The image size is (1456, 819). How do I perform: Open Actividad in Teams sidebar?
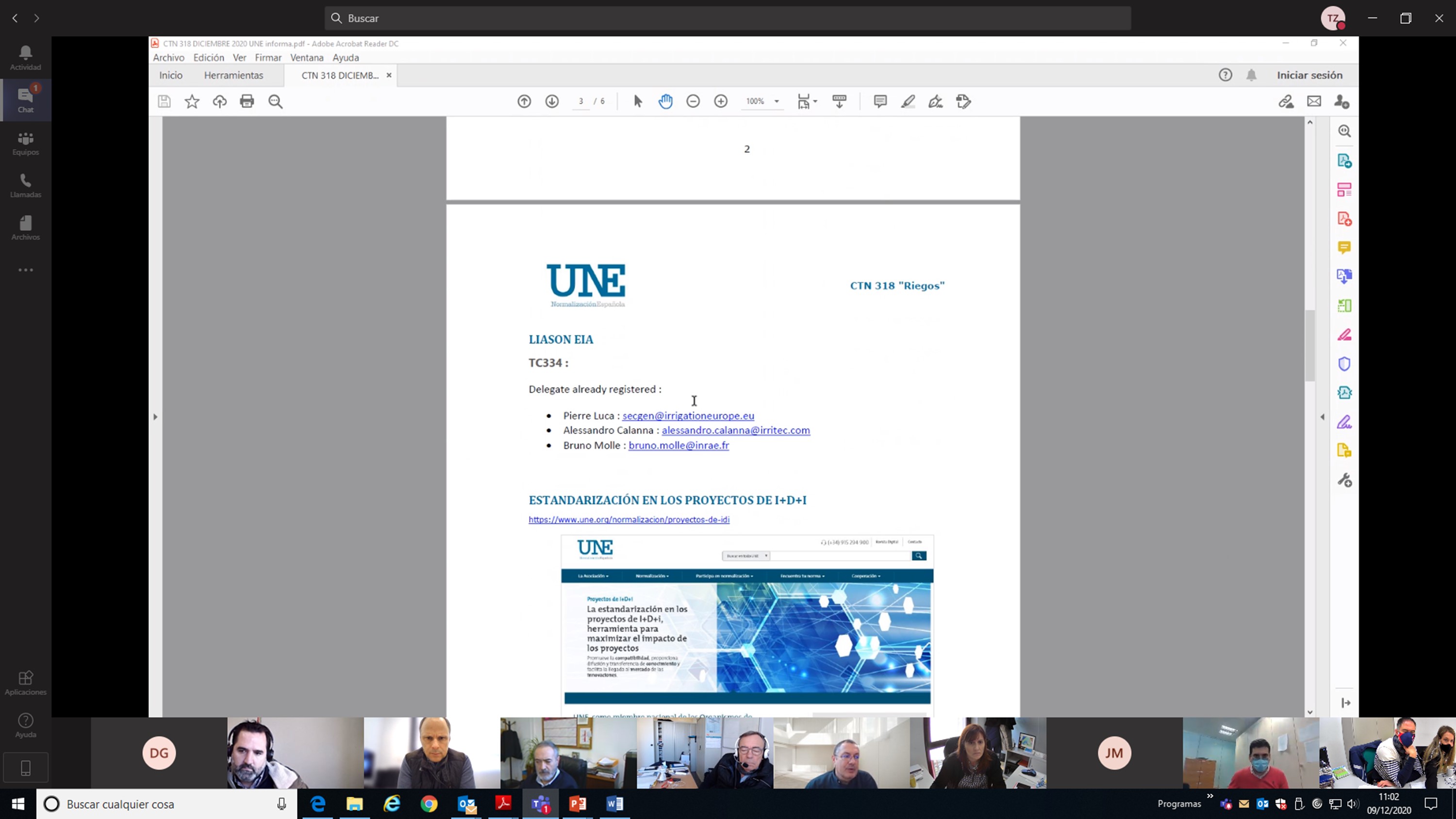click(x=25, y=58)
